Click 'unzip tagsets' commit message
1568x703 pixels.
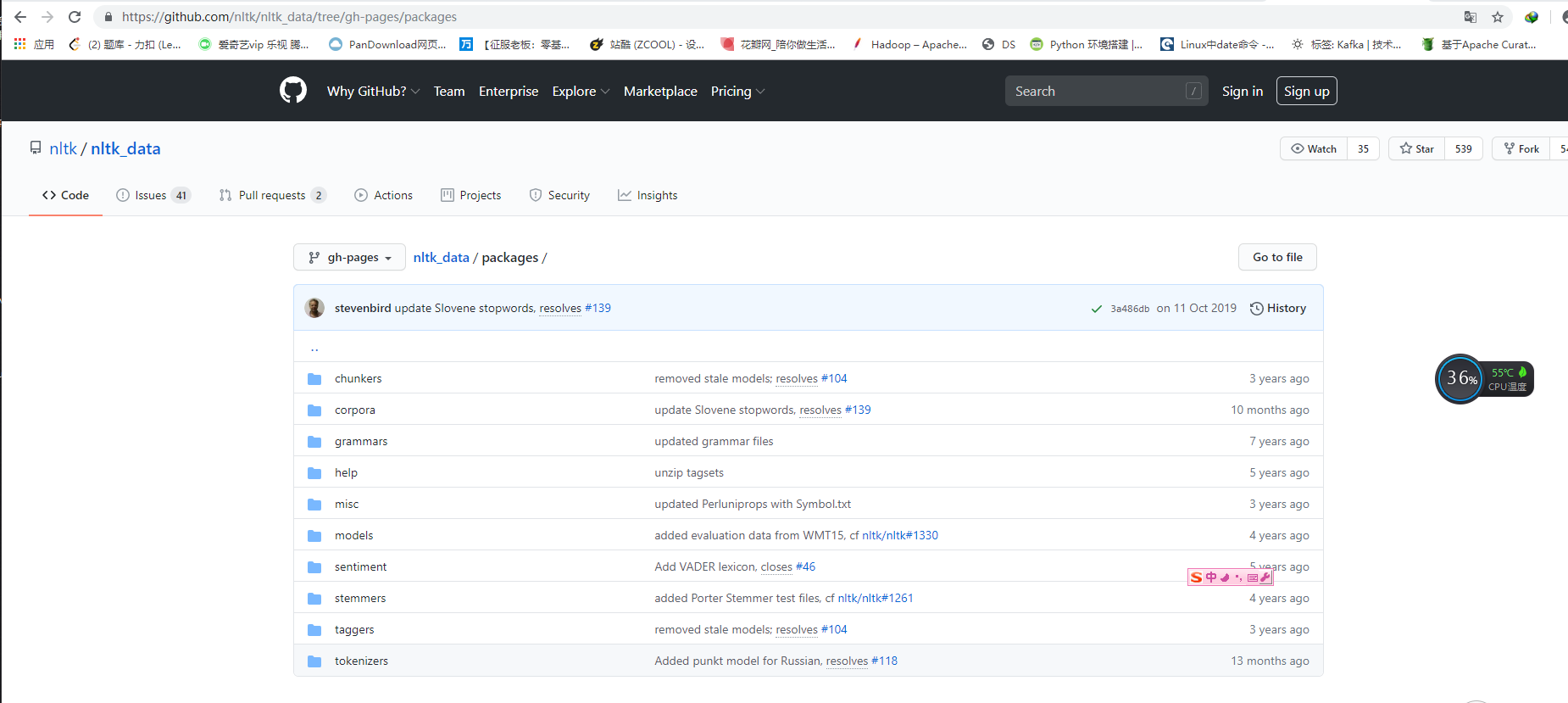(x=689, y=473)
